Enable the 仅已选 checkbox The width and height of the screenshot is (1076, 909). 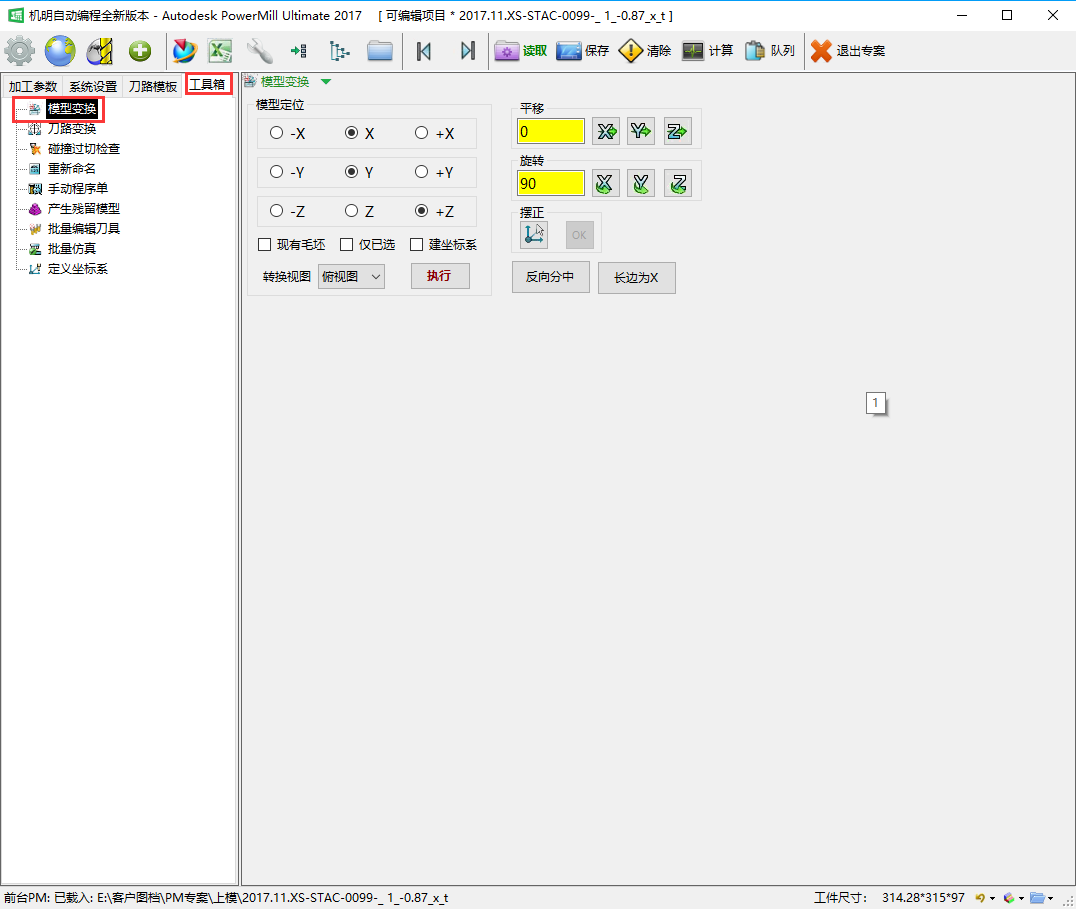(347, 245)
